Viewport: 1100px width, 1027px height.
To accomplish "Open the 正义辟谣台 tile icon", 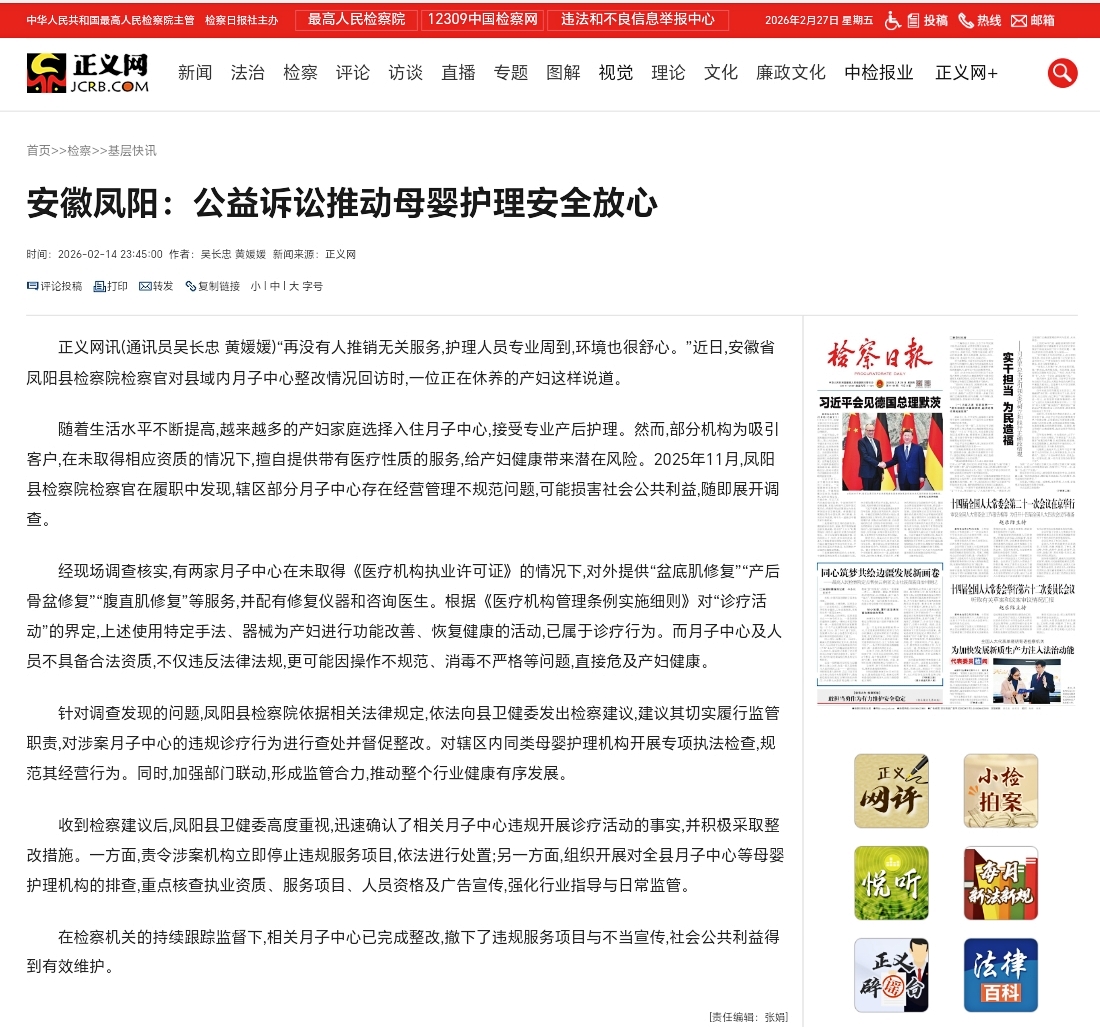I will (891, 975).
